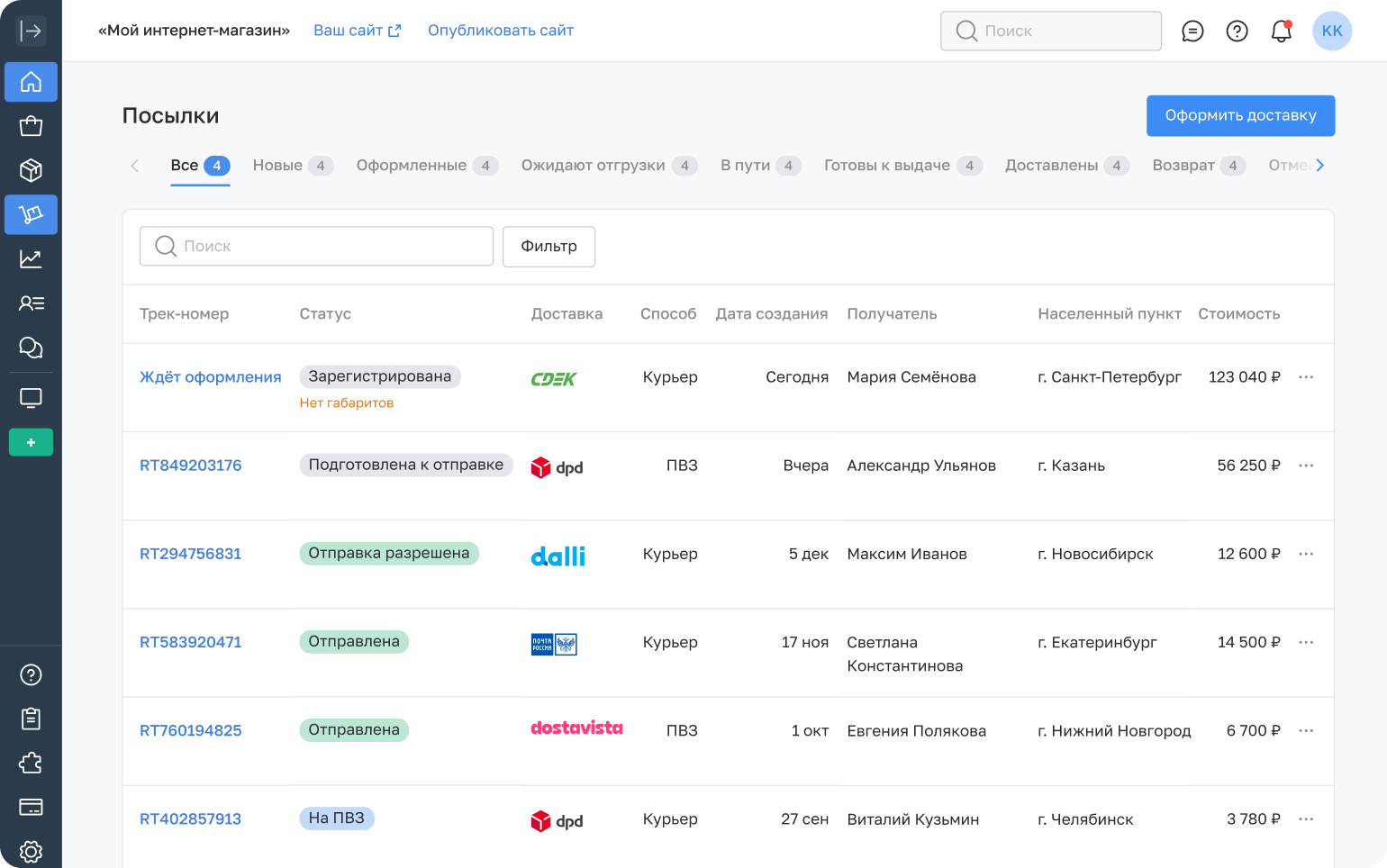The height and width of the screenshot is (868, 1387).
Task: Open the shopping bag orders icon
Action: pos(31,126)
